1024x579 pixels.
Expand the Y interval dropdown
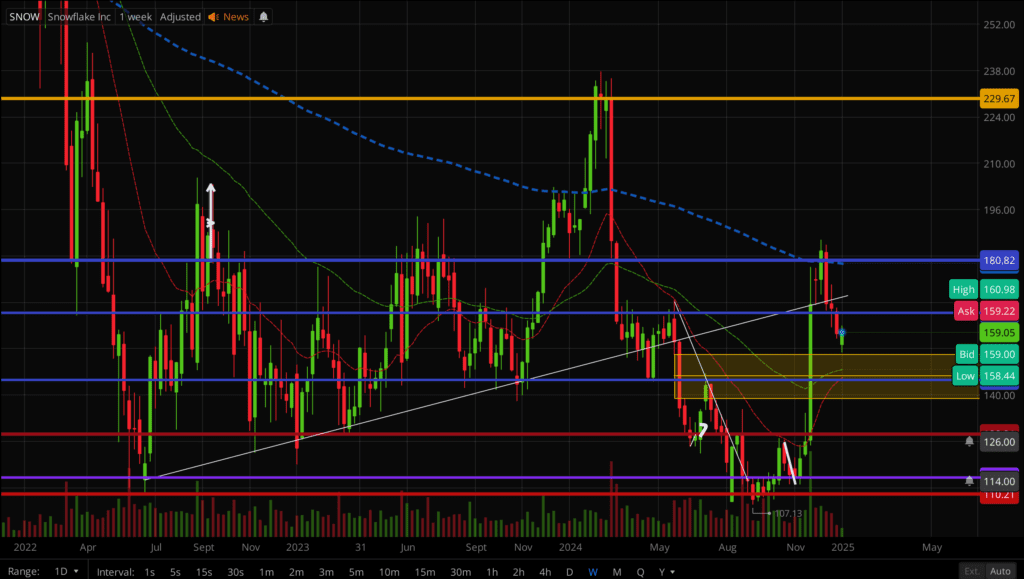(x=663, y=571)
